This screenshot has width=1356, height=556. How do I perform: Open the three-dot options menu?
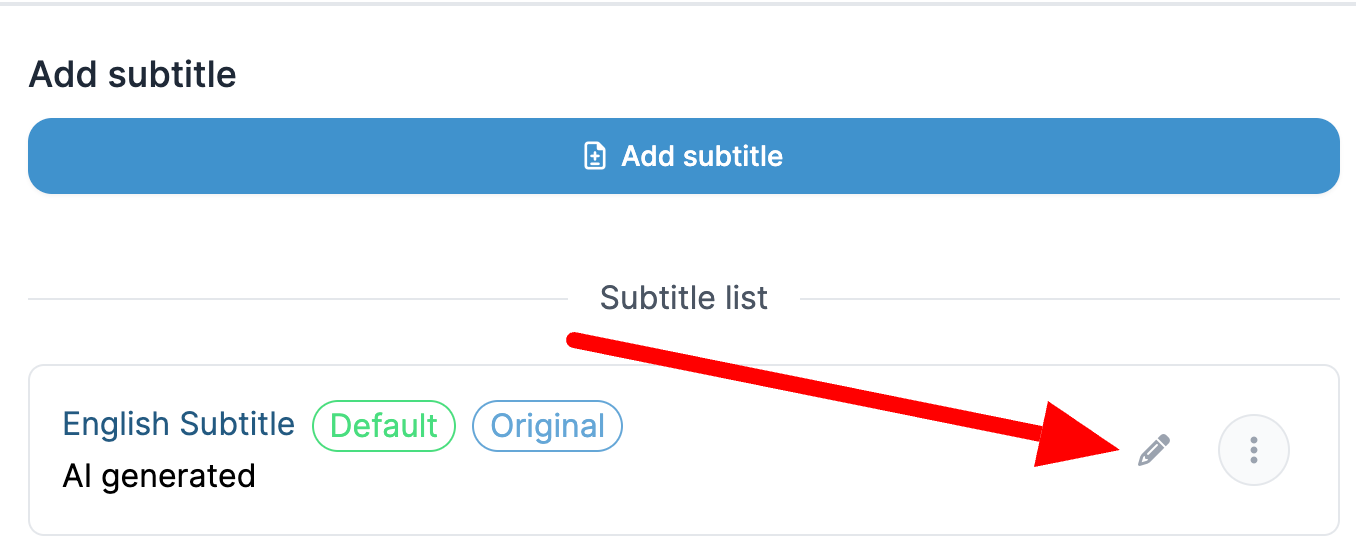click(x=1254, y=450)
